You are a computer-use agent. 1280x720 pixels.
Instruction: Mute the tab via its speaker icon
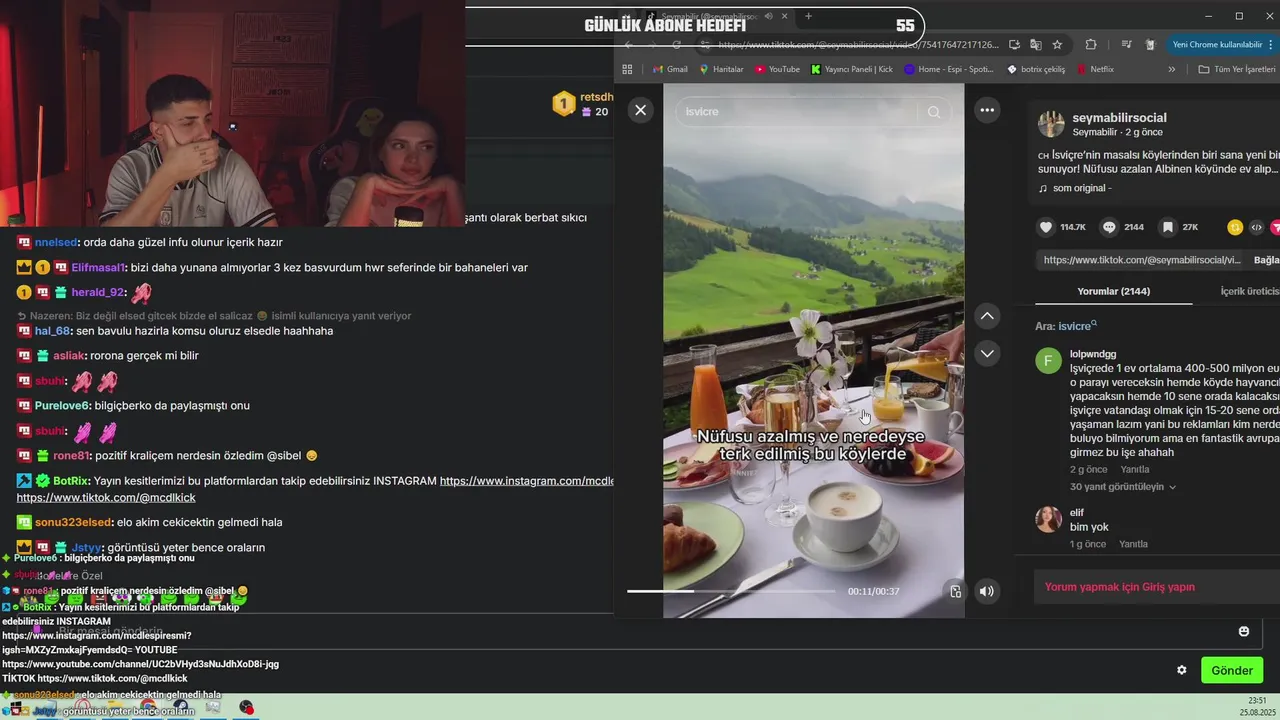tap(768, 16)
